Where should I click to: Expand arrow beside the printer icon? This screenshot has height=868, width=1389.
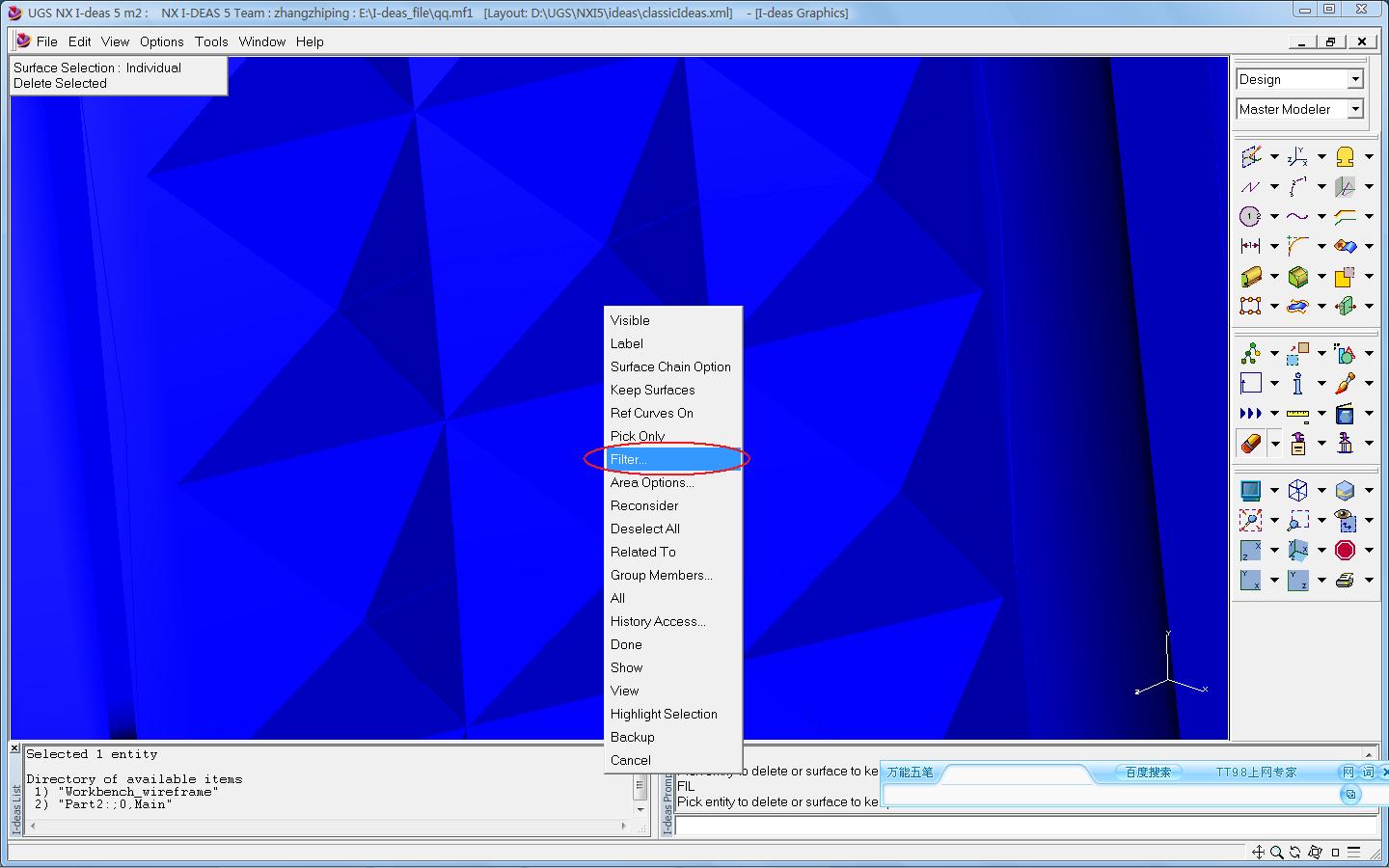coord(1369,582)
